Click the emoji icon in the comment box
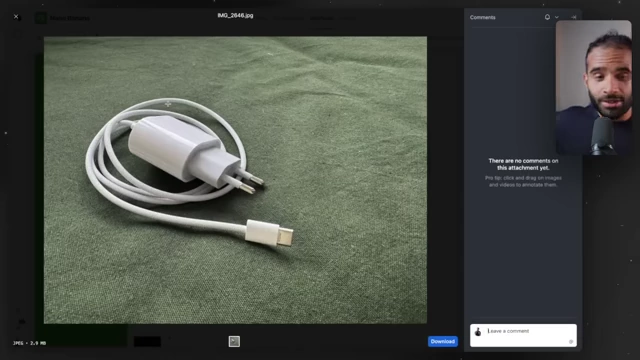 pyautogui.click(x=571, y=342)
